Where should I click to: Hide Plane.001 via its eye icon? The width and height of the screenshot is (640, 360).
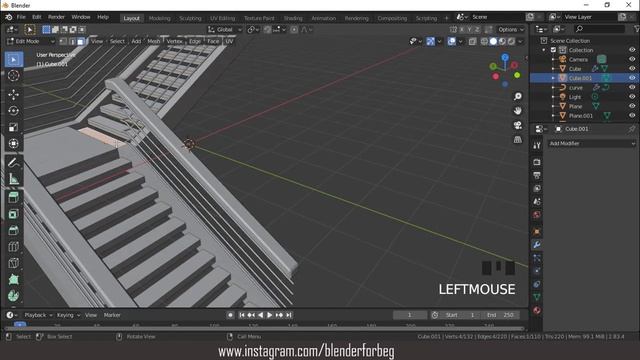click(632, 116)
